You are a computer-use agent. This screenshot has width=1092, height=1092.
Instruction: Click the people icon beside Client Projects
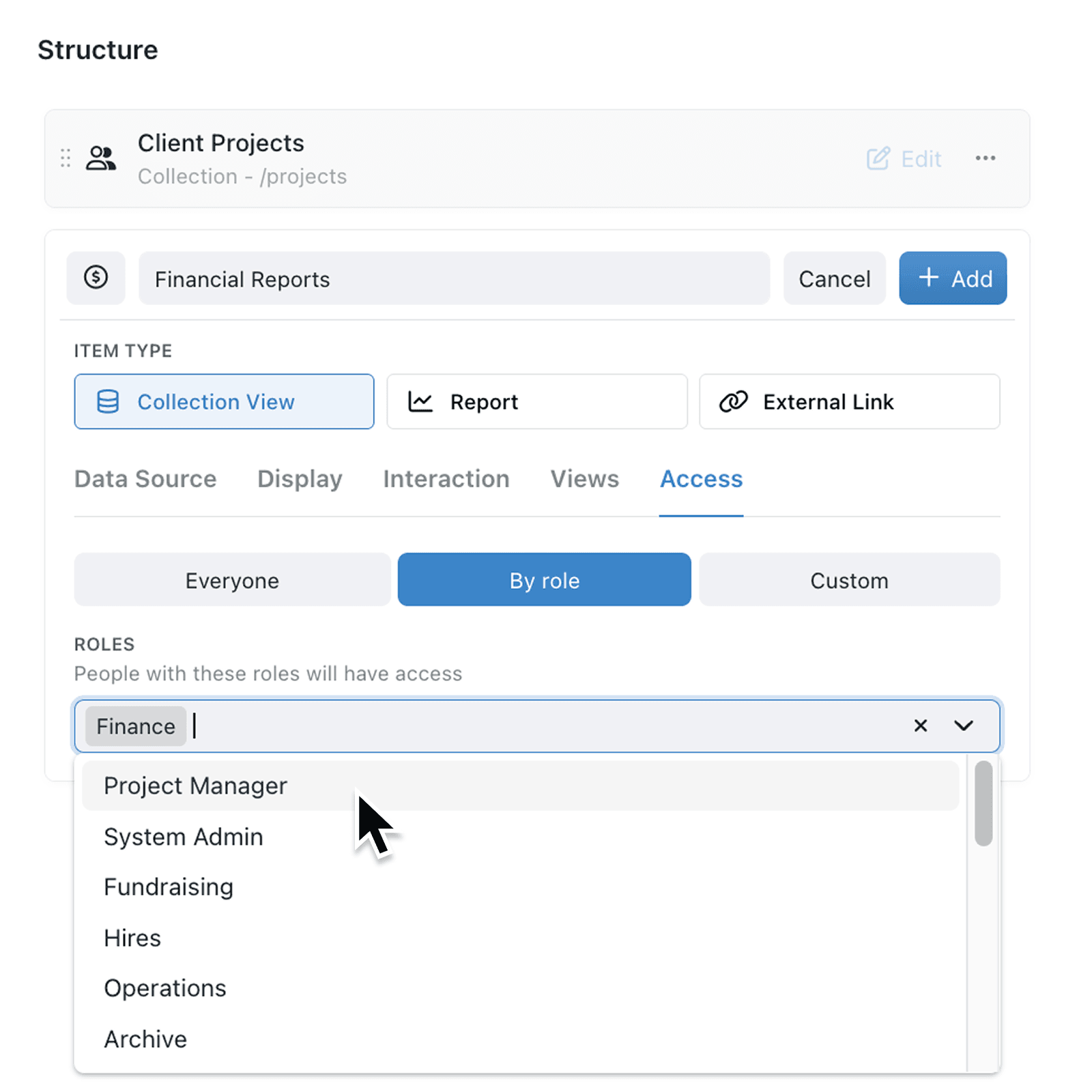pos(100,158)
